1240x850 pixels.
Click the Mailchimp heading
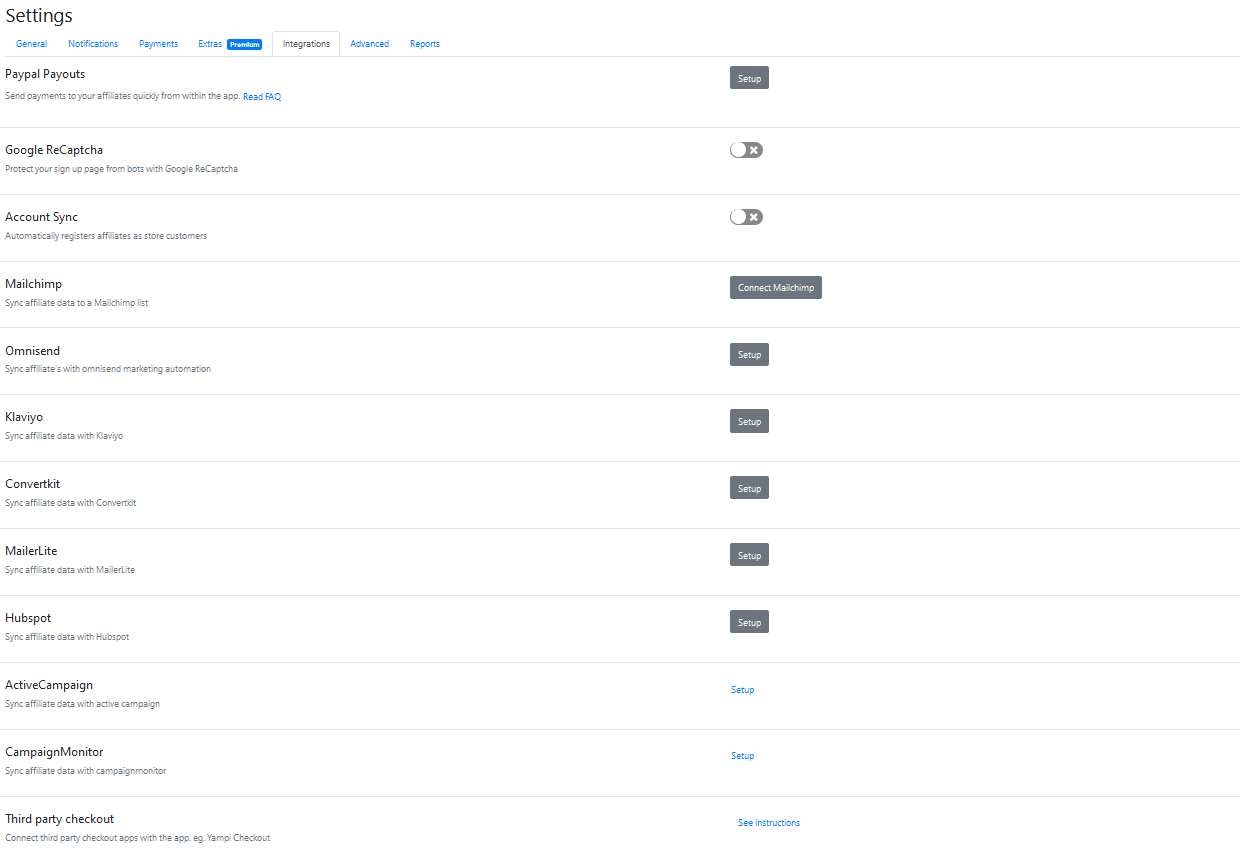pyautogui.click(x=33, y=284)
